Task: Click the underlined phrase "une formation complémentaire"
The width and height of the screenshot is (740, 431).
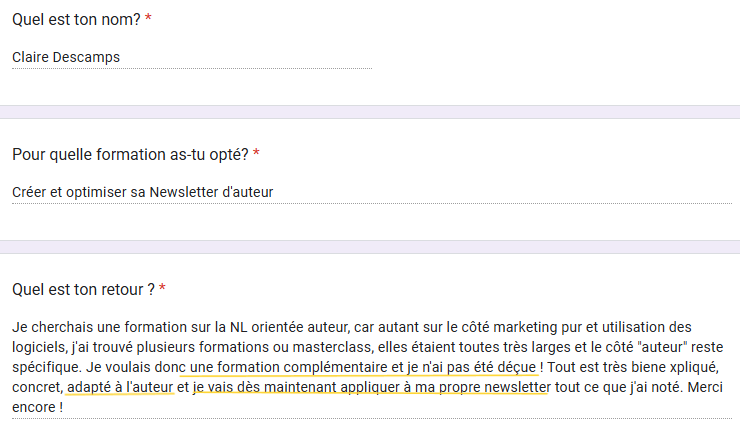Action: coord(286,367)
